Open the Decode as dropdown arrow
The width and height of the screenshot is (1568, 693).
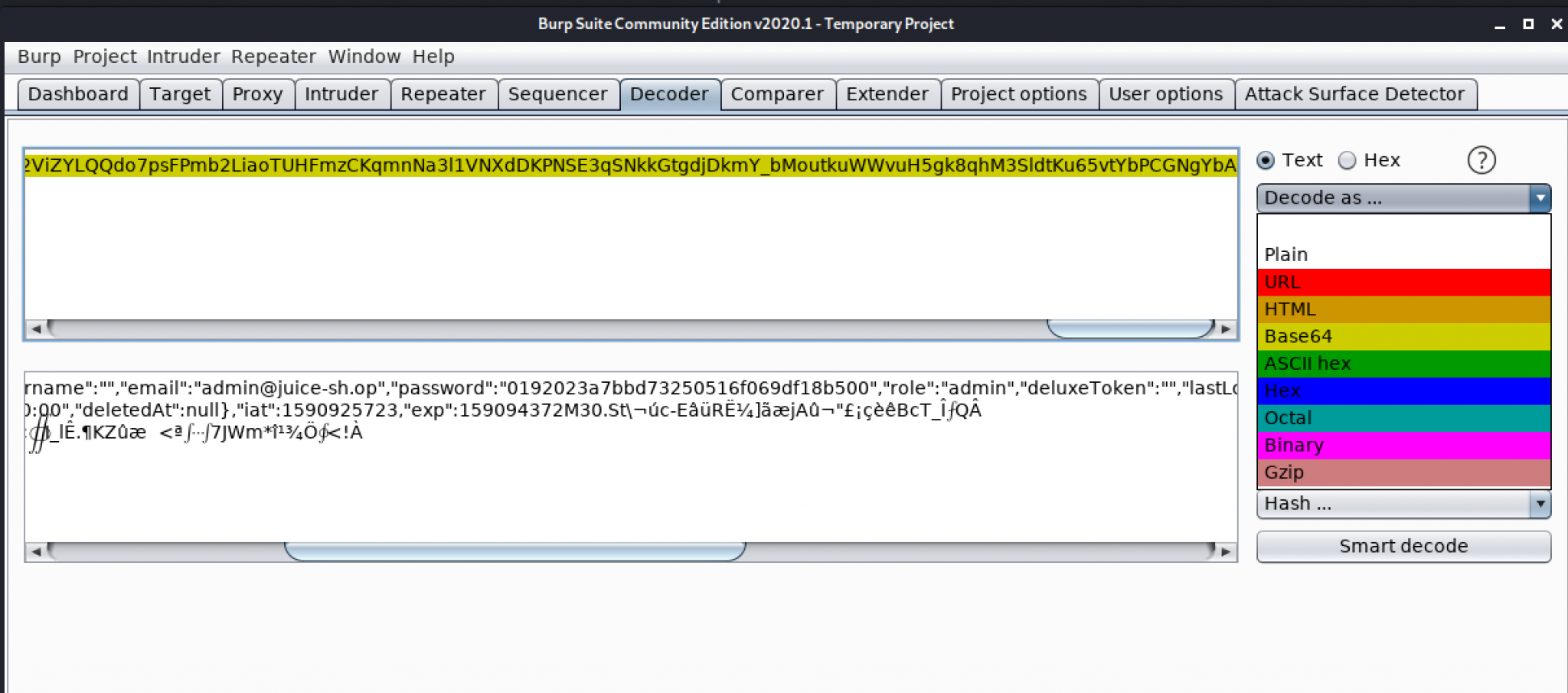click(x=1541, y=198)
